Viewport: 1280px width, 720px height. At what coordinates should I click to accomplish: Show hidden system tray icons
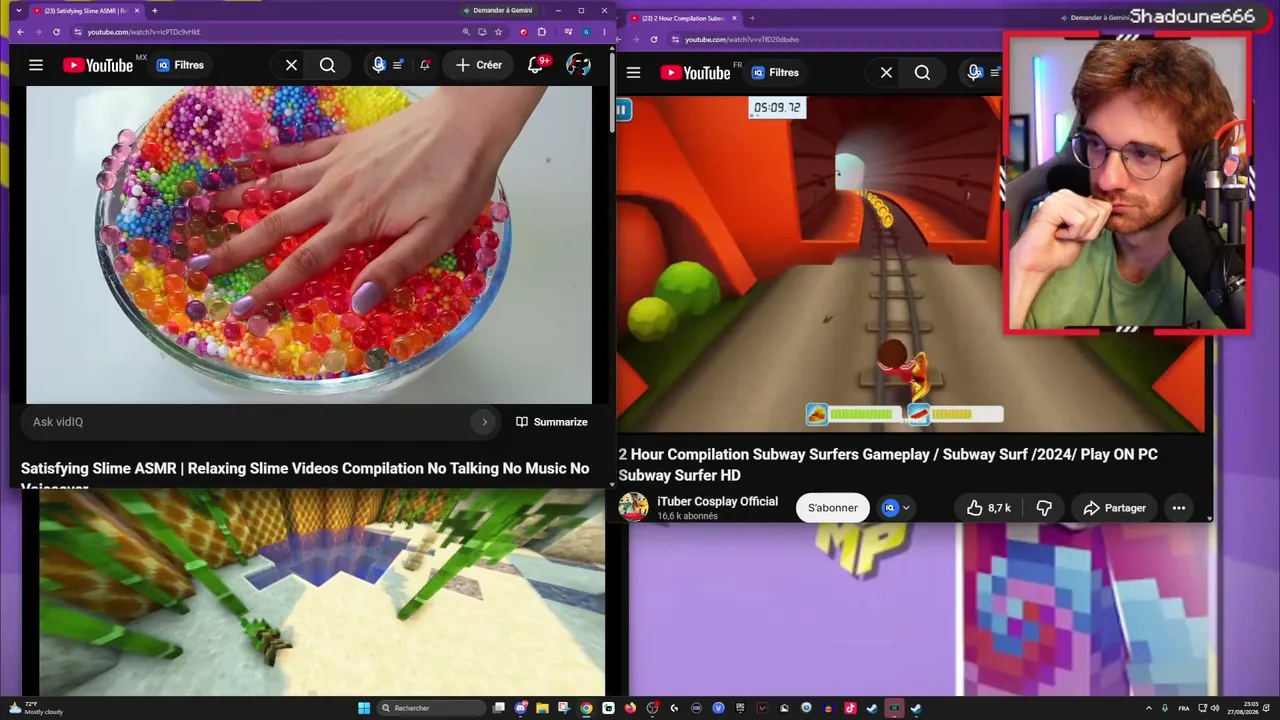coord(1148,708)
